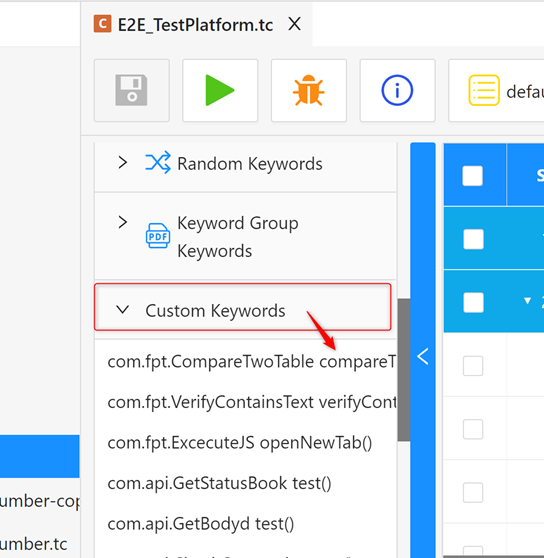
Task: Click the orange C file icon on tab
Action: [x=102, y=24]
